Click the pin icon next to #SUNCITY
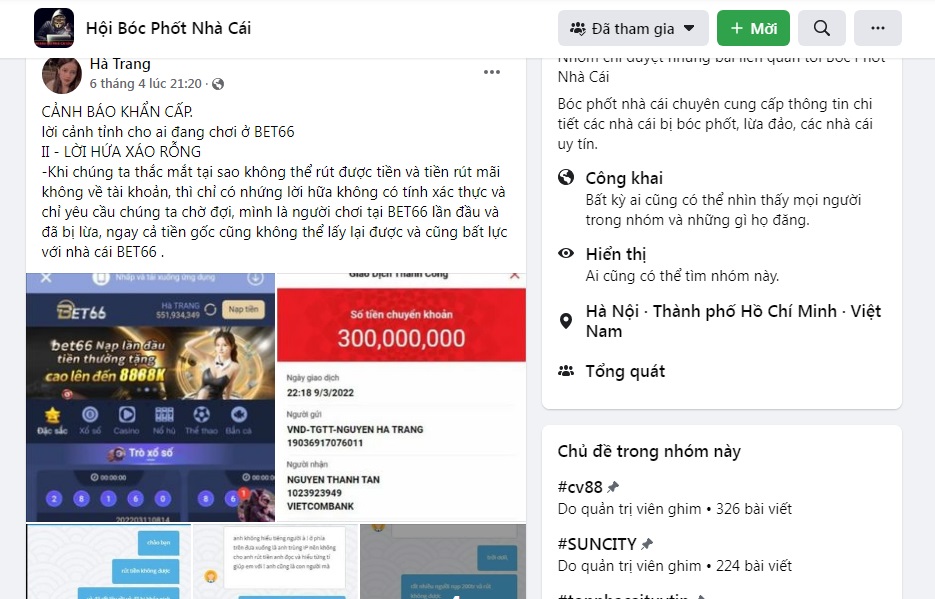The height and width of the screenshot is (599, 935). point(647,544)
